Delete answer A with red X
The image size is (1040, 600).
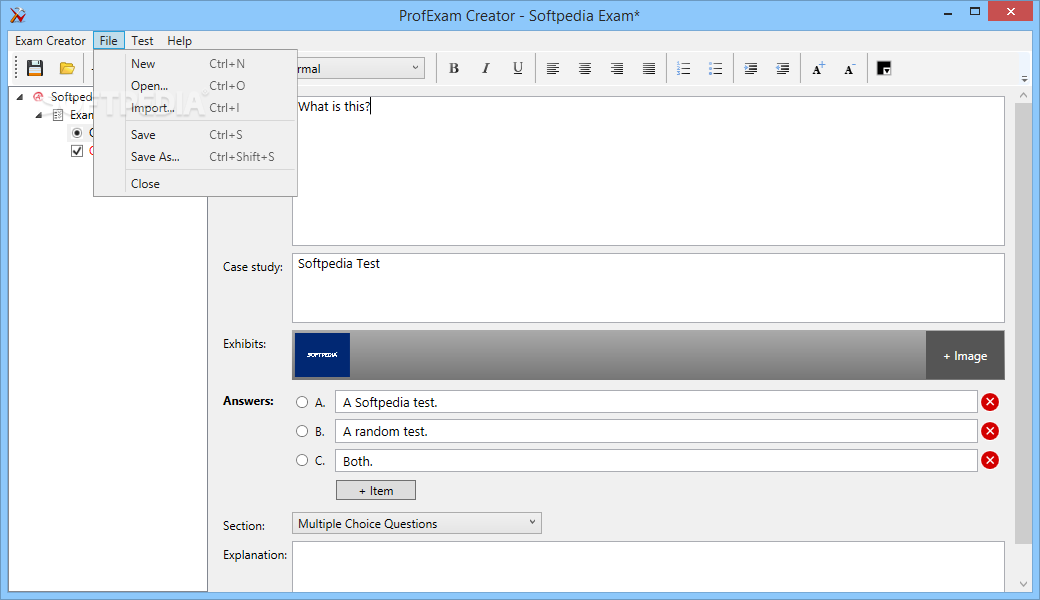990,402
